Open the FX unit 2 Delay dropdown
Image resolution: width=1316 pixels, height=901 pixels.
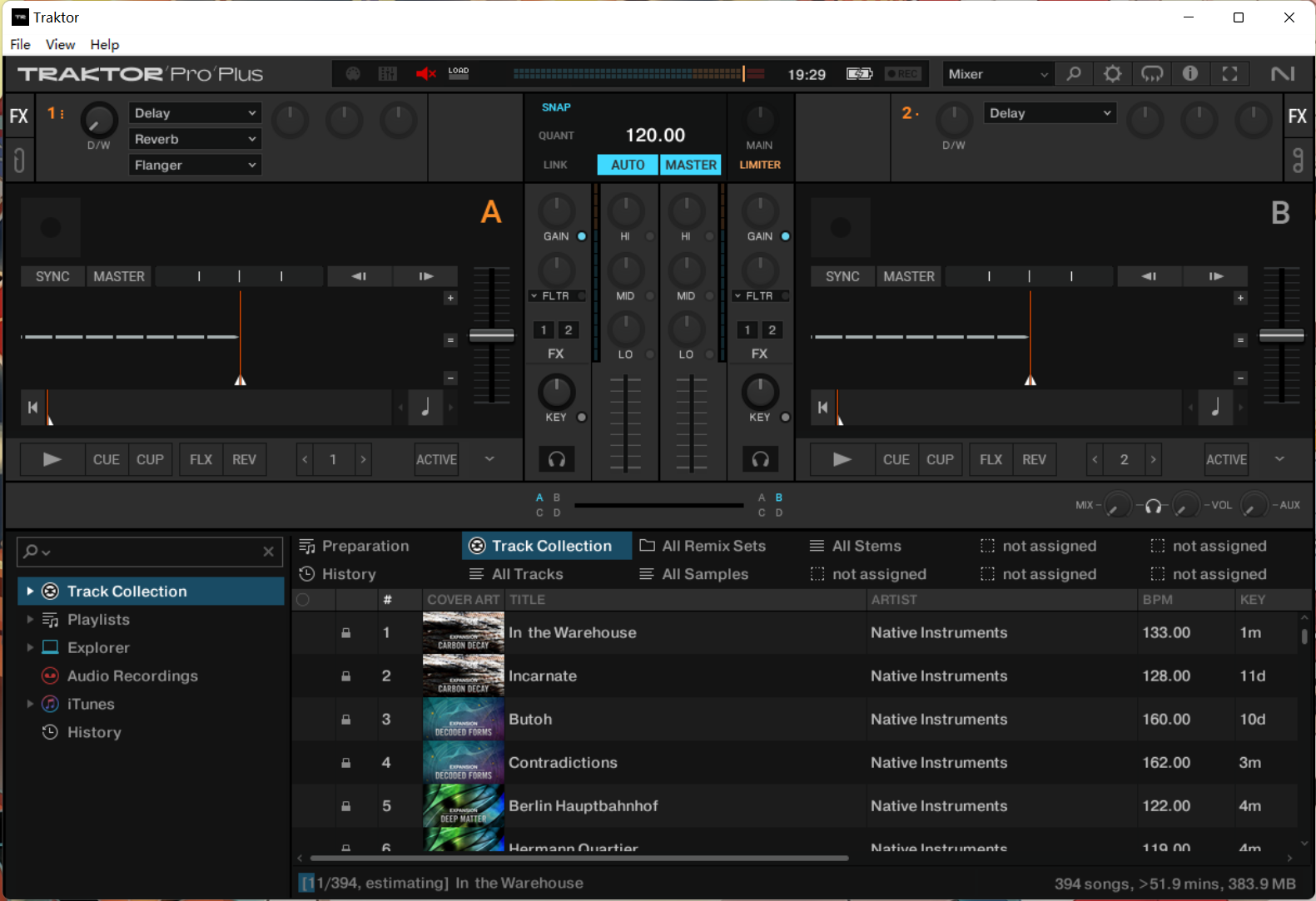pos(1050,113)
